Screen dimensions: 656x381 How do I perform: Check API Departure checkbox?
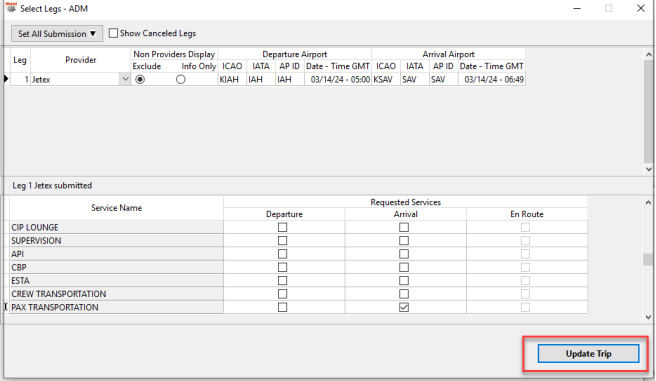(x=283, y=254)
